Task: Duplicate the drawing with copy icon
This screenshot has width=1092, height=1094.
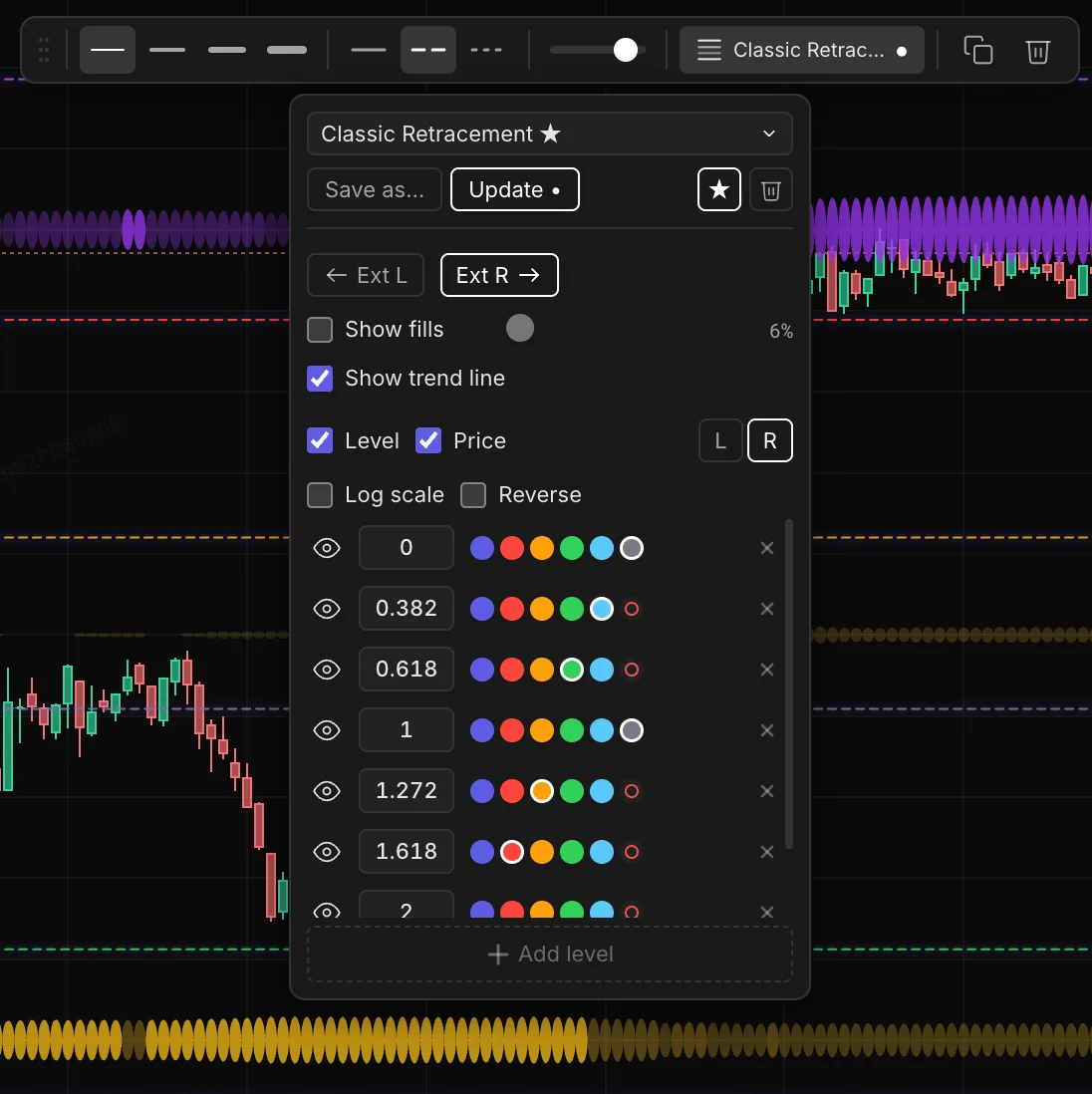Action: (x=978, y=50)
